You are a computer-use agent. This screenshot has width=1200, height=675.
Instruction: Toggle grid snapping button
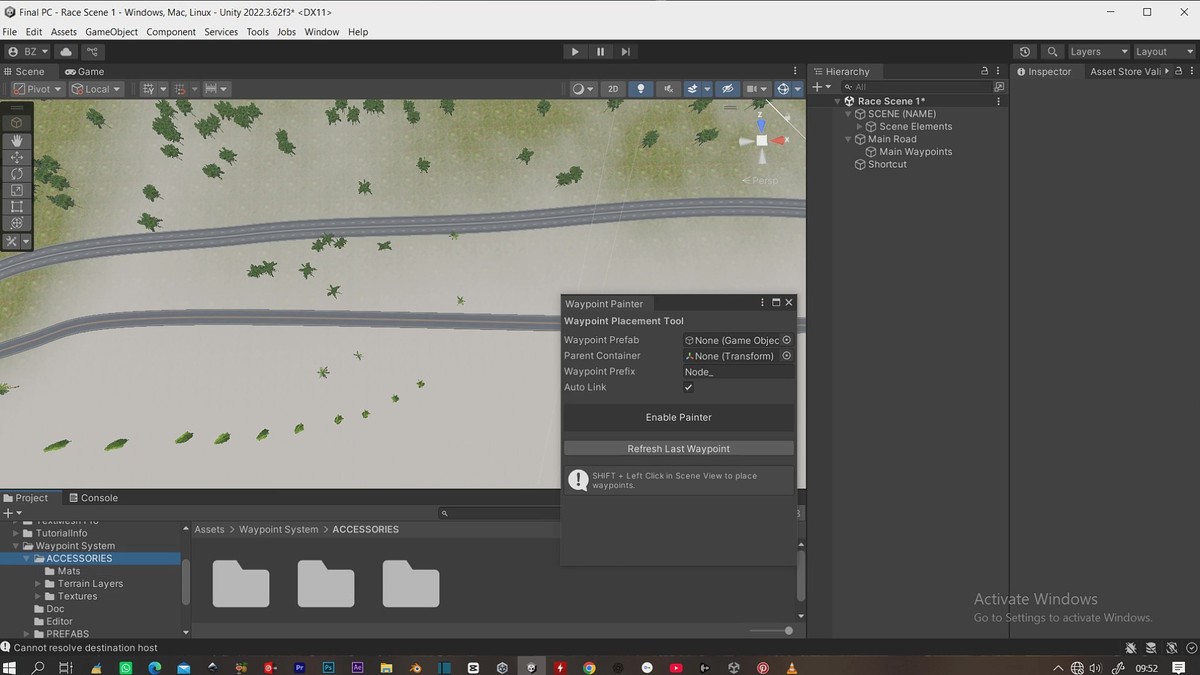[149, 89]
